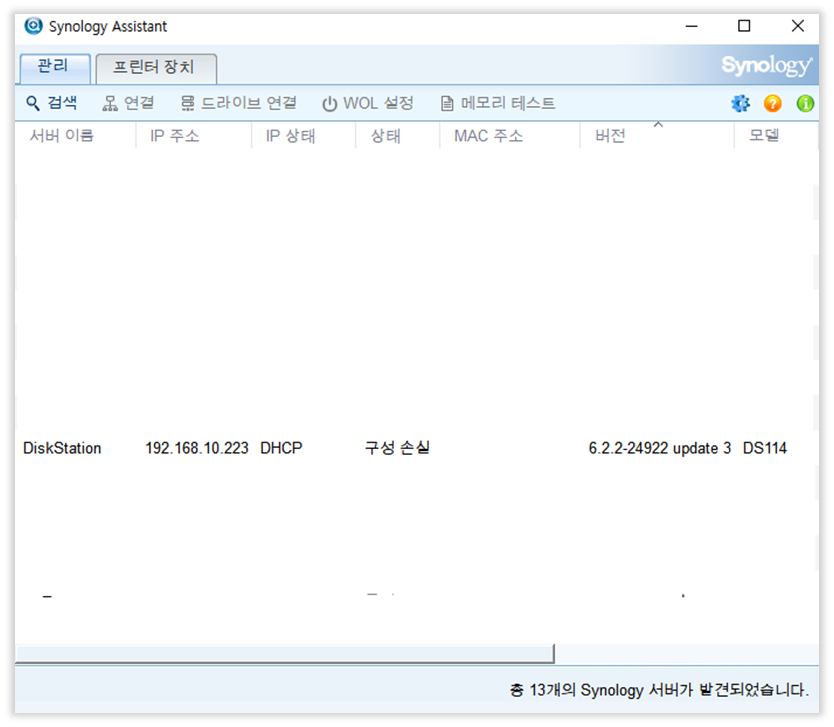Start 메모리 테스트 memory test
Viewport: 834px width, 727px height.
(498, 103)
